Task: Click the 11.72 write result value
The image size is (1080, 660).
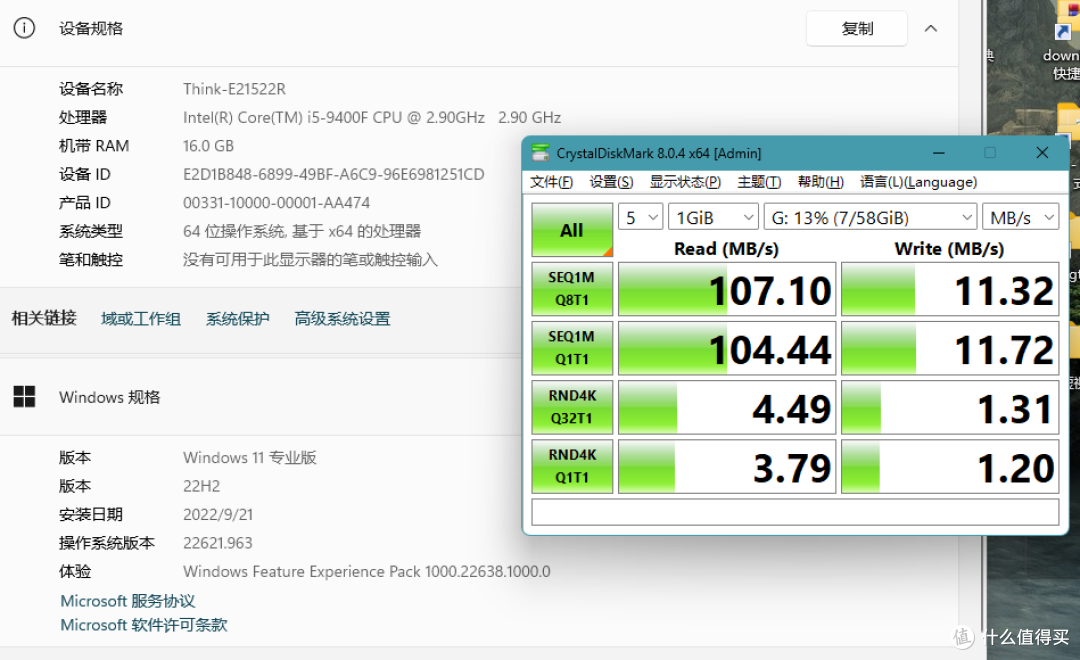Action: (x=1004, y=350)
